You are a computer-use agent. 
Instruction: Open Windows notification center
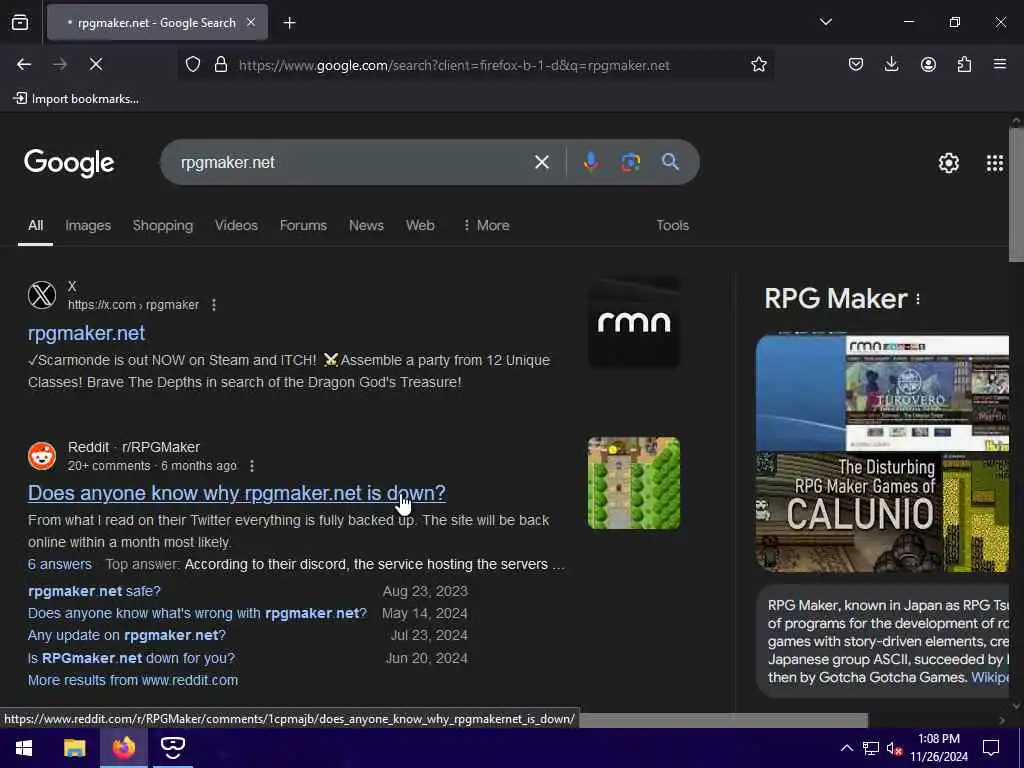pos(991,748)
